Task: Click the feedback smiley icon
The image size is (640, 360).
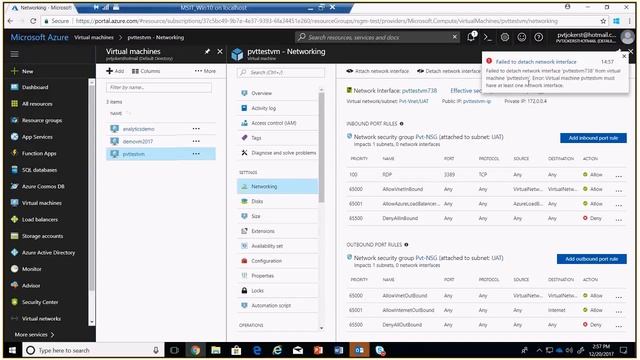Action: [x=522, y=37]
